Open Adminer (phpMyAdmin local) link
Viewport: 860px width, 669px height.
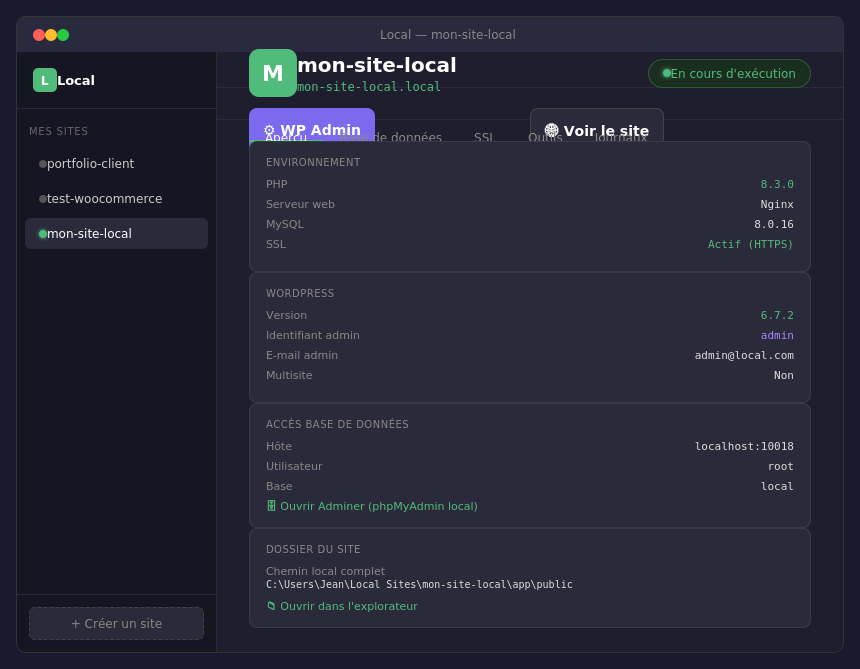click(x=372, y=506)
